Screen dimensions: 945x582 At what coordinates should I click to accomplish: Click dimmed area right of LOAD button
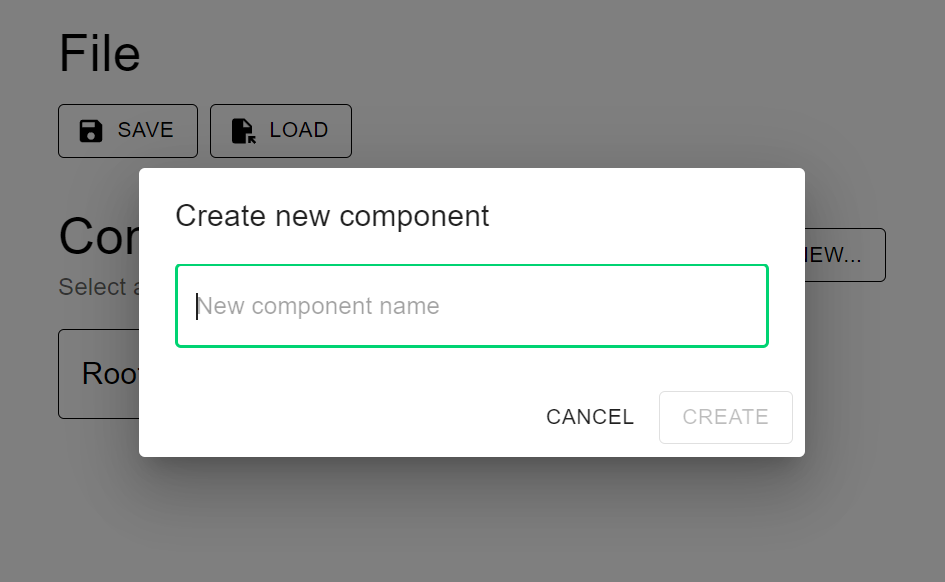600,131
